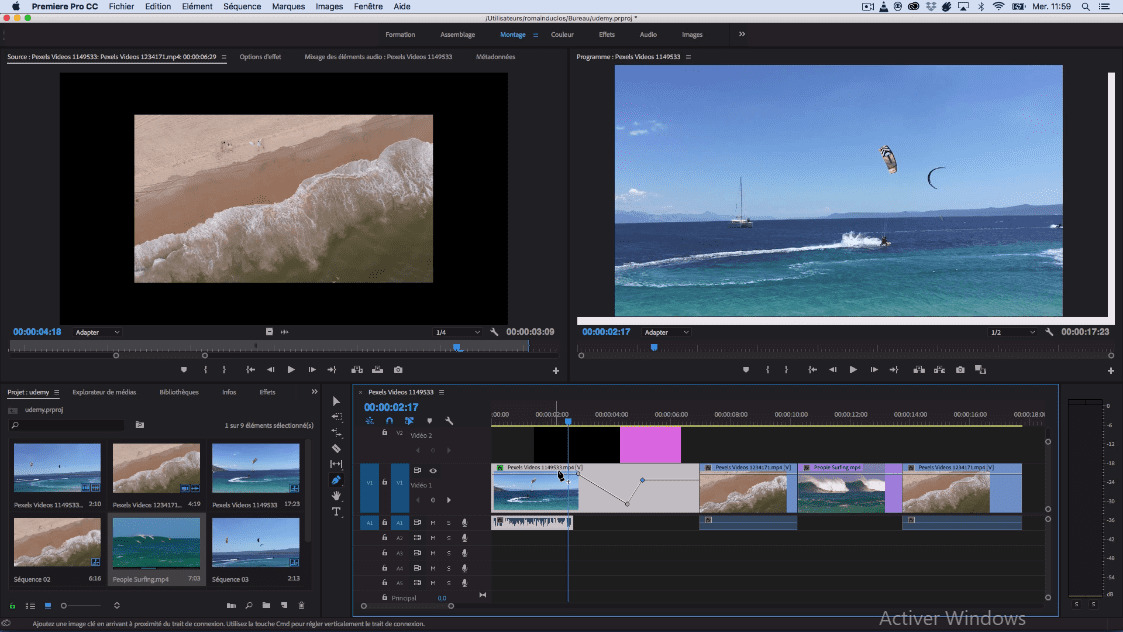Play the Program monitor sequence
1123x632 pixels.
pyautogui.click(x=853, y=370)
